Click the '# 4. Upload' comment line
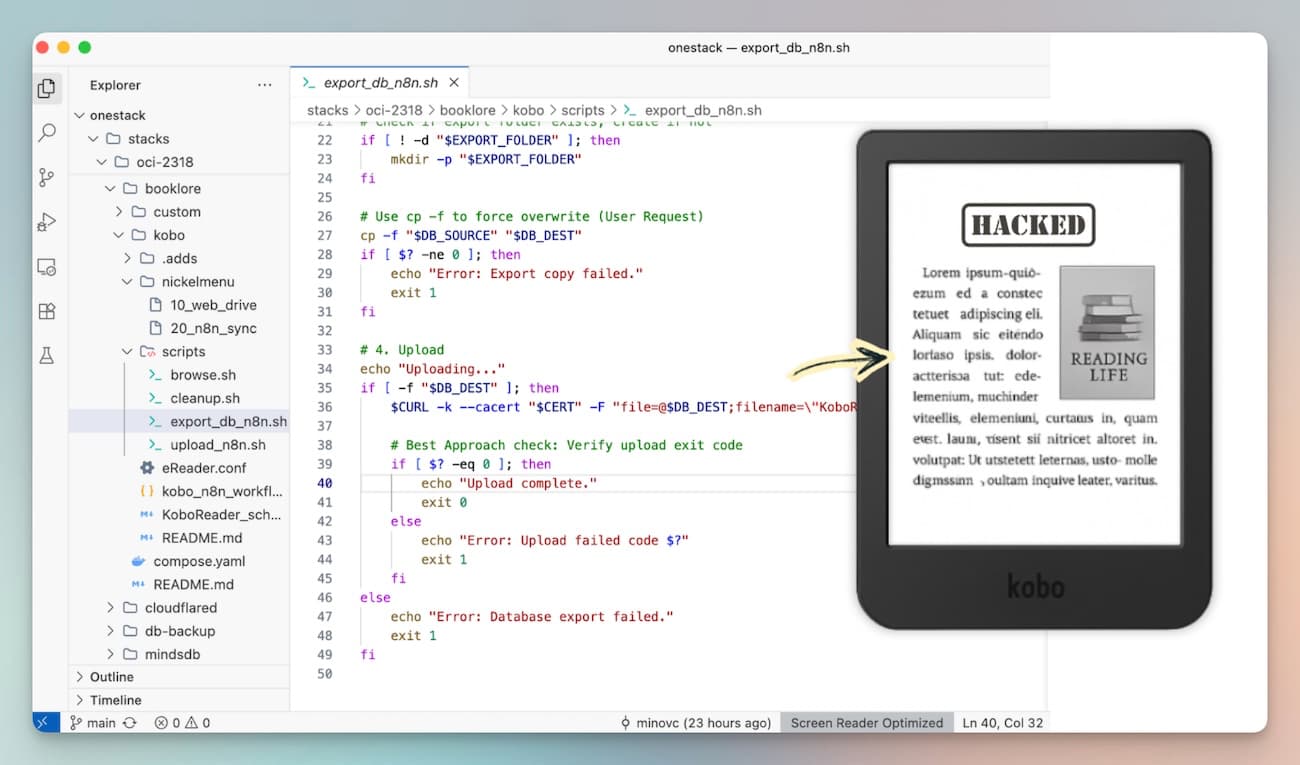 click(x=402, y=350)
